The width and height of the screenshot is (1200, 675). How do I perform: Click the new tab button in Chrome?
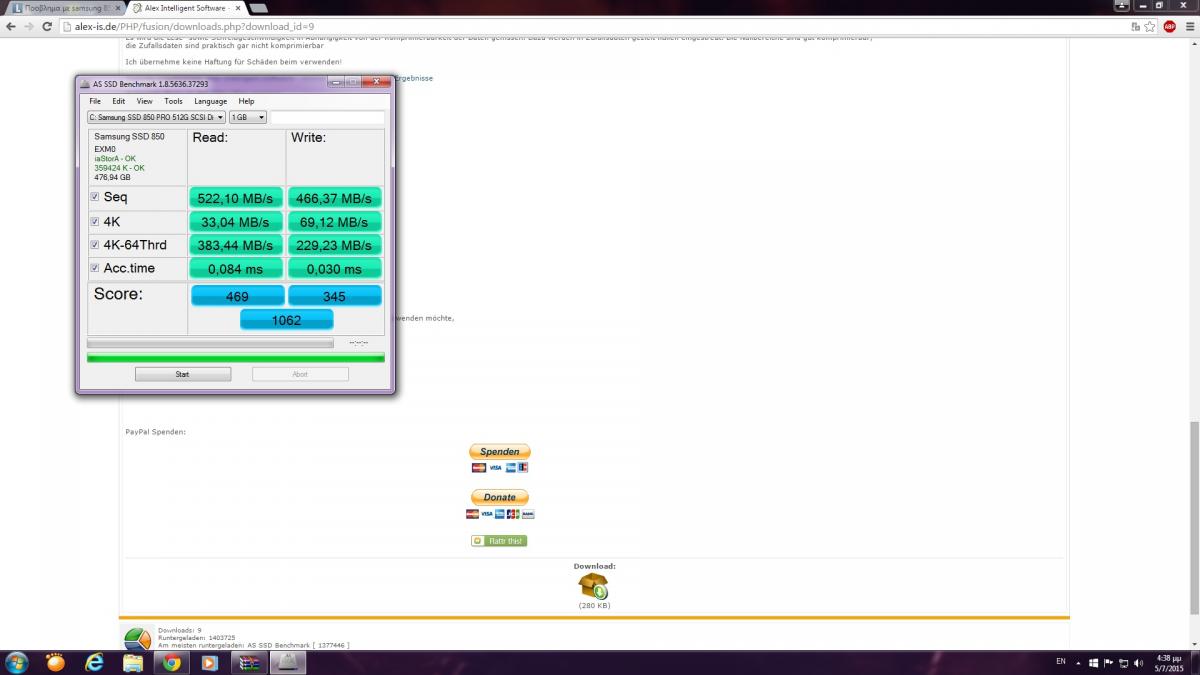click(257, 8)
